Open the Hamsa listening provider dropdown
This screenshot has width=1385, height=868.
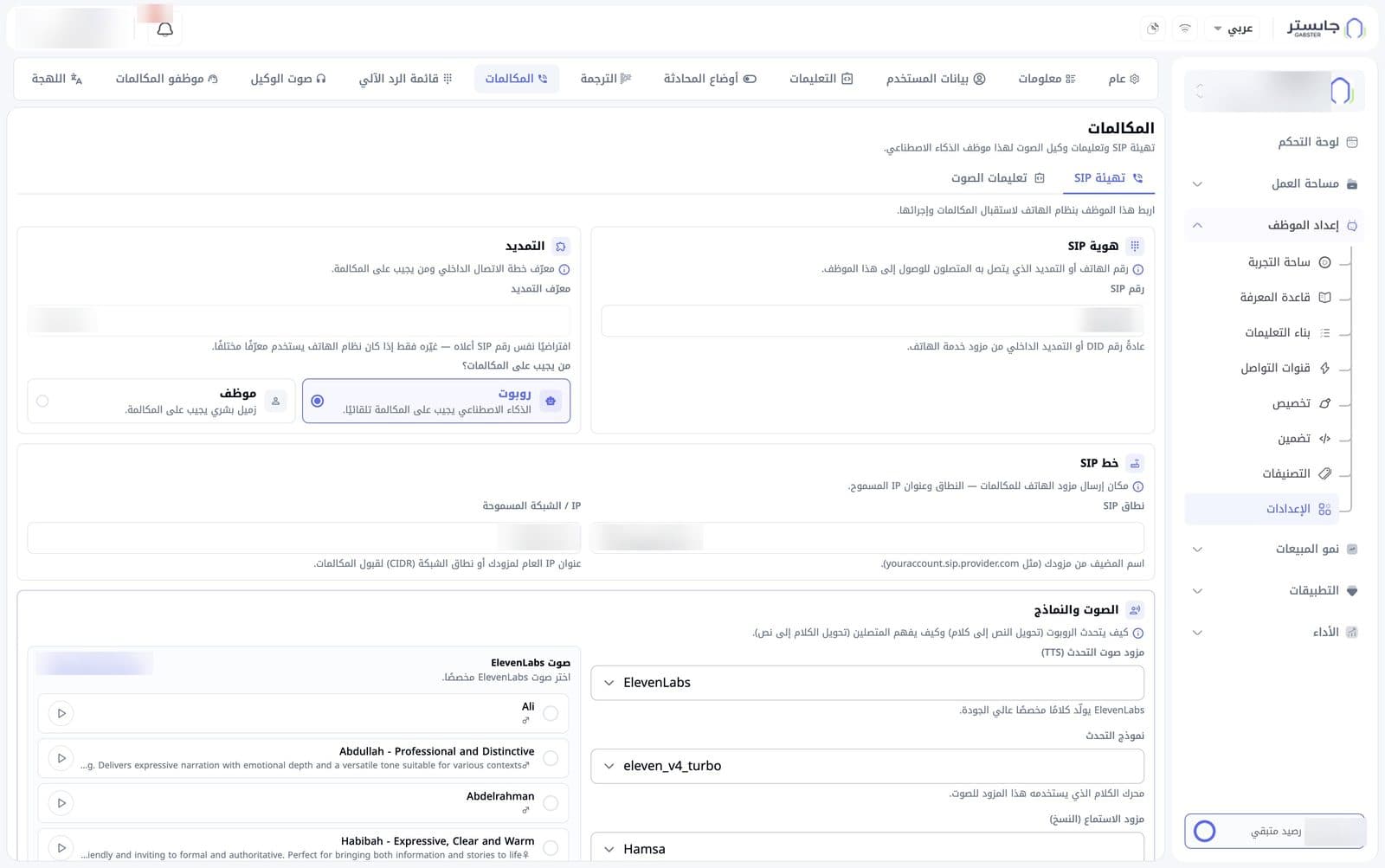(867, 847)
